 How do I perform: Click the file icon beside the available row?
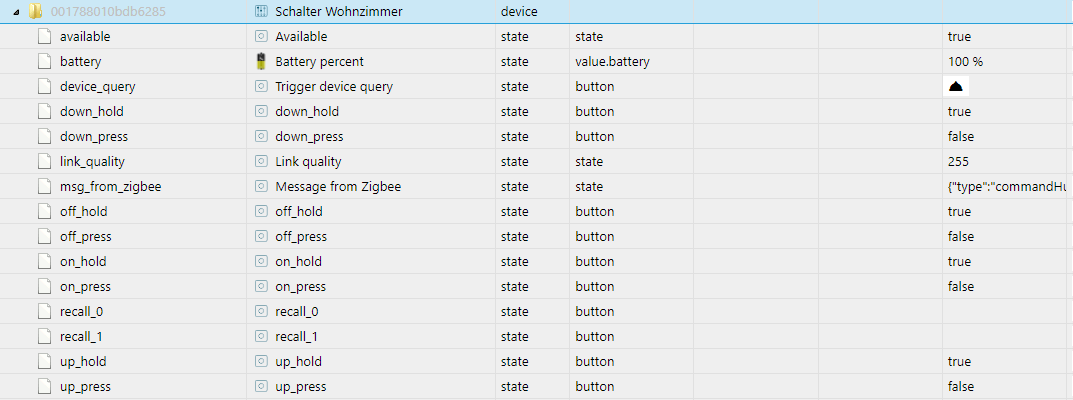coord(43,36)
